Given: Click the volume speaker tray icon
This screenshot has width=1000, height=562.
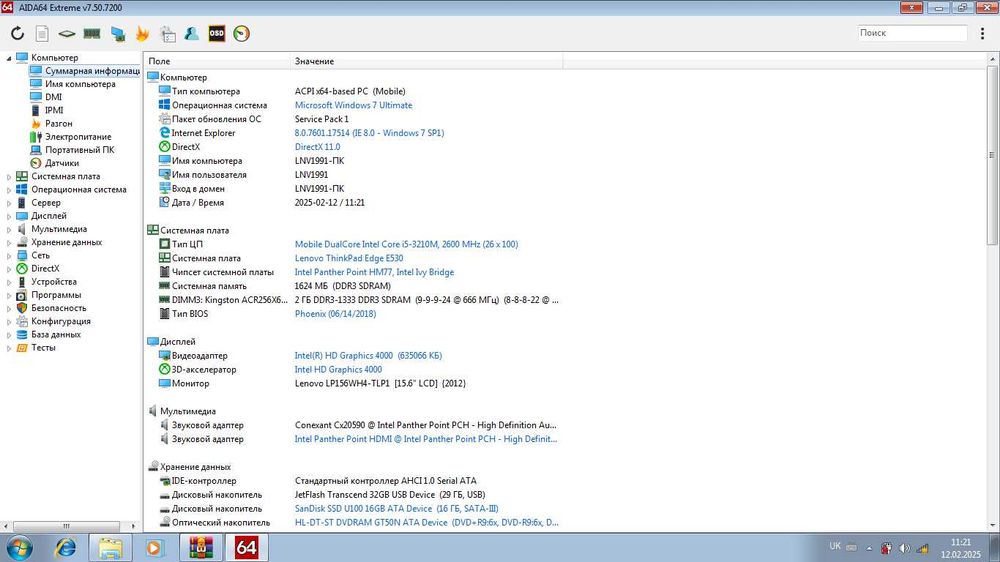Looking at the screenshot, I should point(904,548).
